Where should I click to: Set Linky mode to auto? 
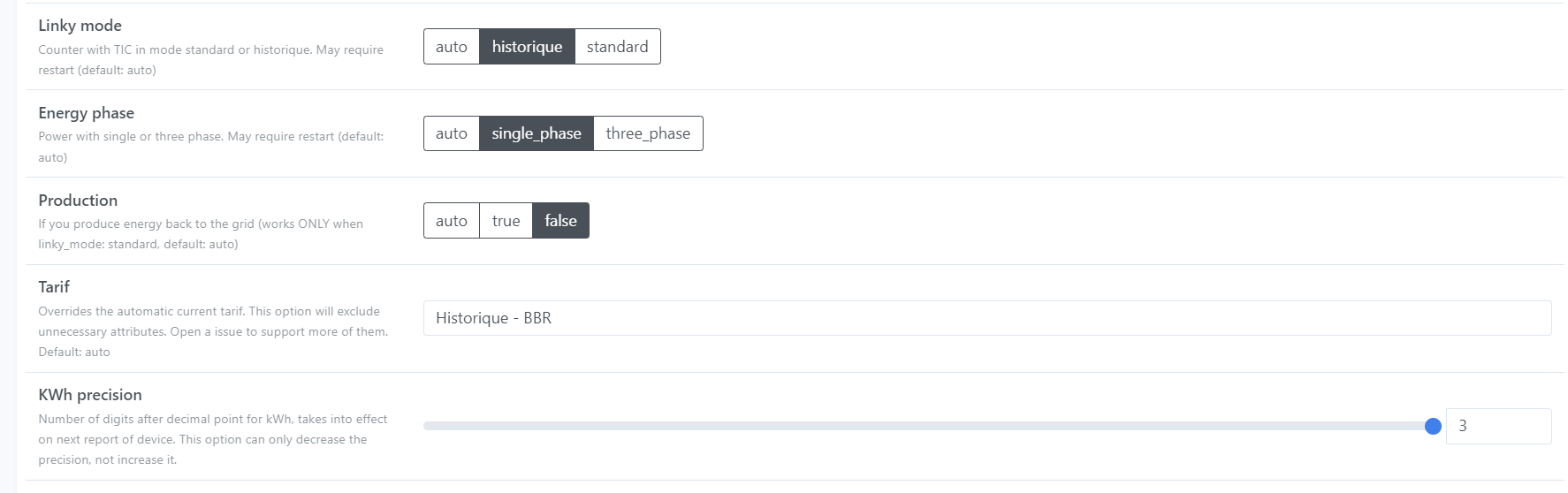click(451, 47)
